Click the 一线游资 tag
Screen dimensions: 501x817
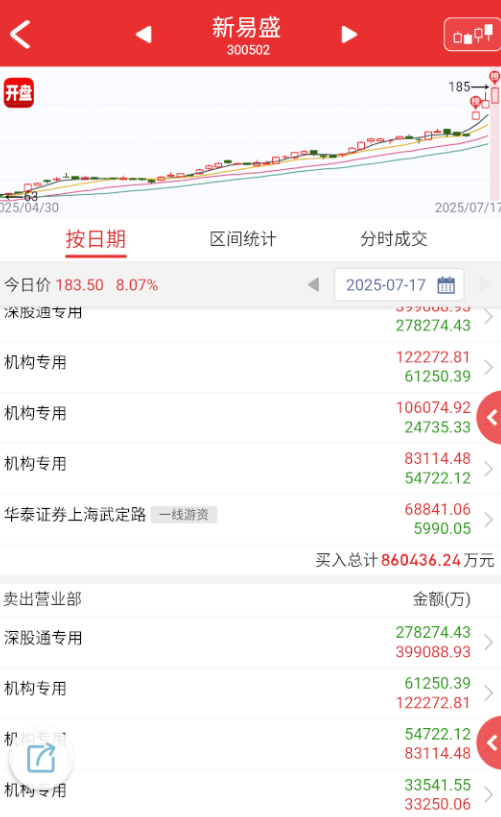point(184,515)
